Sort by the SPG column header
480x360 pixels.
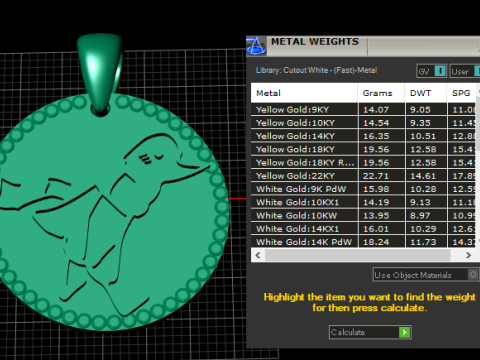point(462,93)
